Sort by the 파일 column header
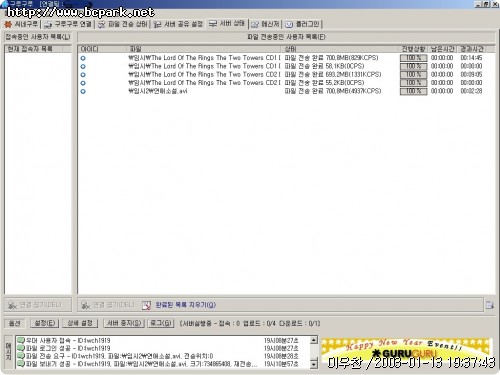 coord(204,49)
